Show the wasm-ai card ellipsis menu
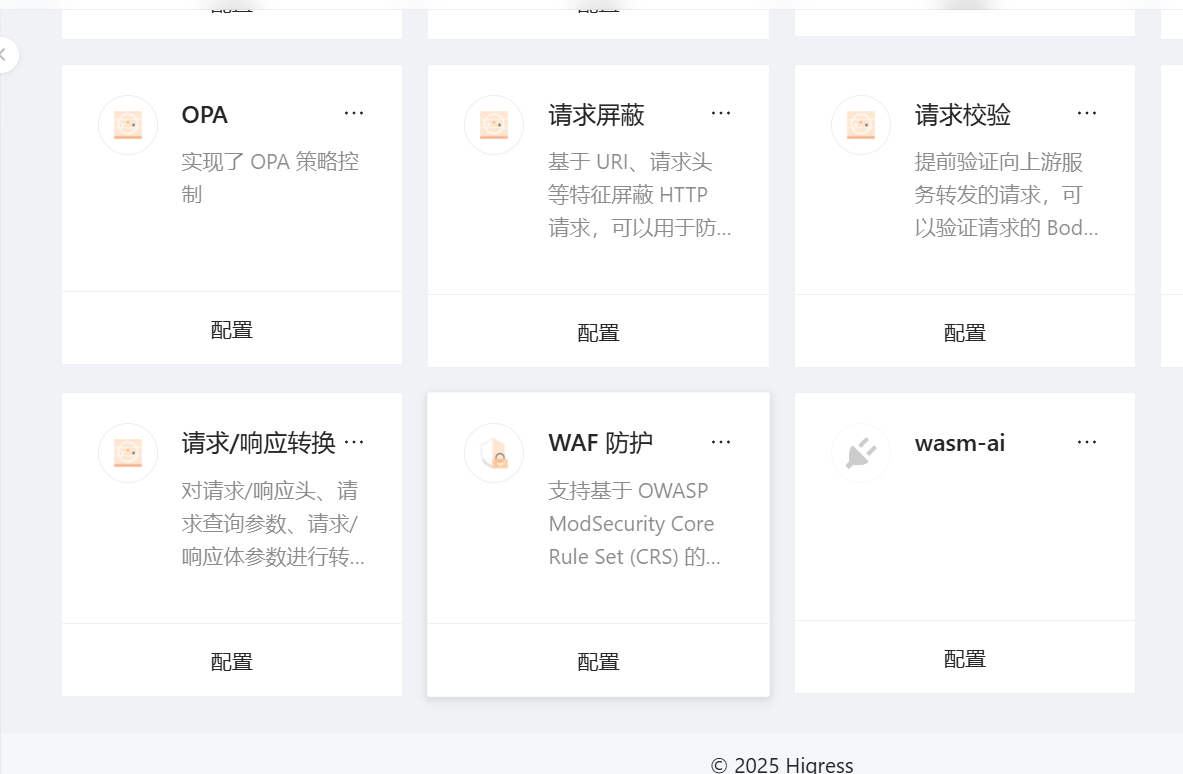 coord(1087,442)
